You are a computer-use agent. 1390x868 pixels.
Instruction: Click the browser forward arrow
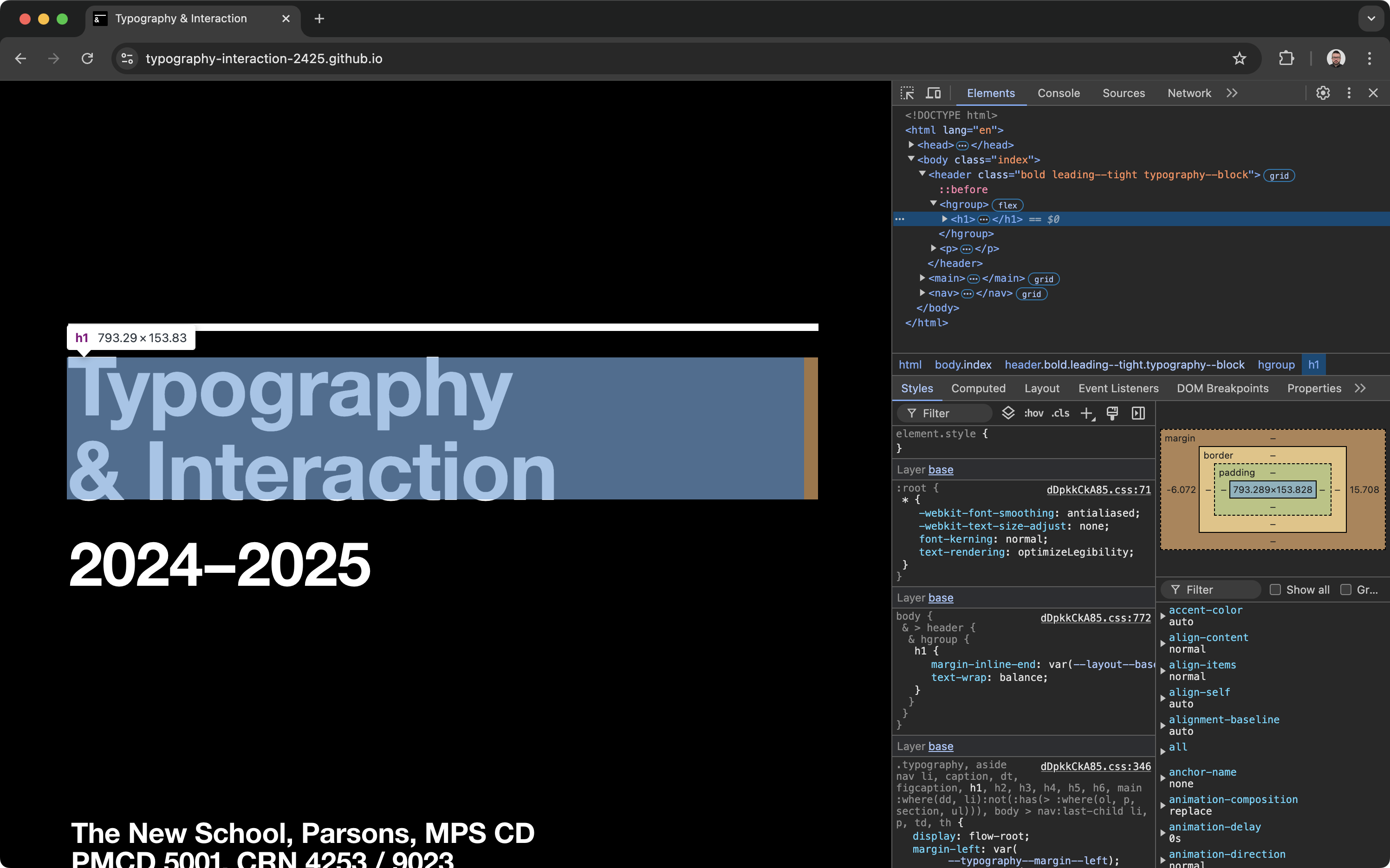pyautogui.click(x=53, y=58)
